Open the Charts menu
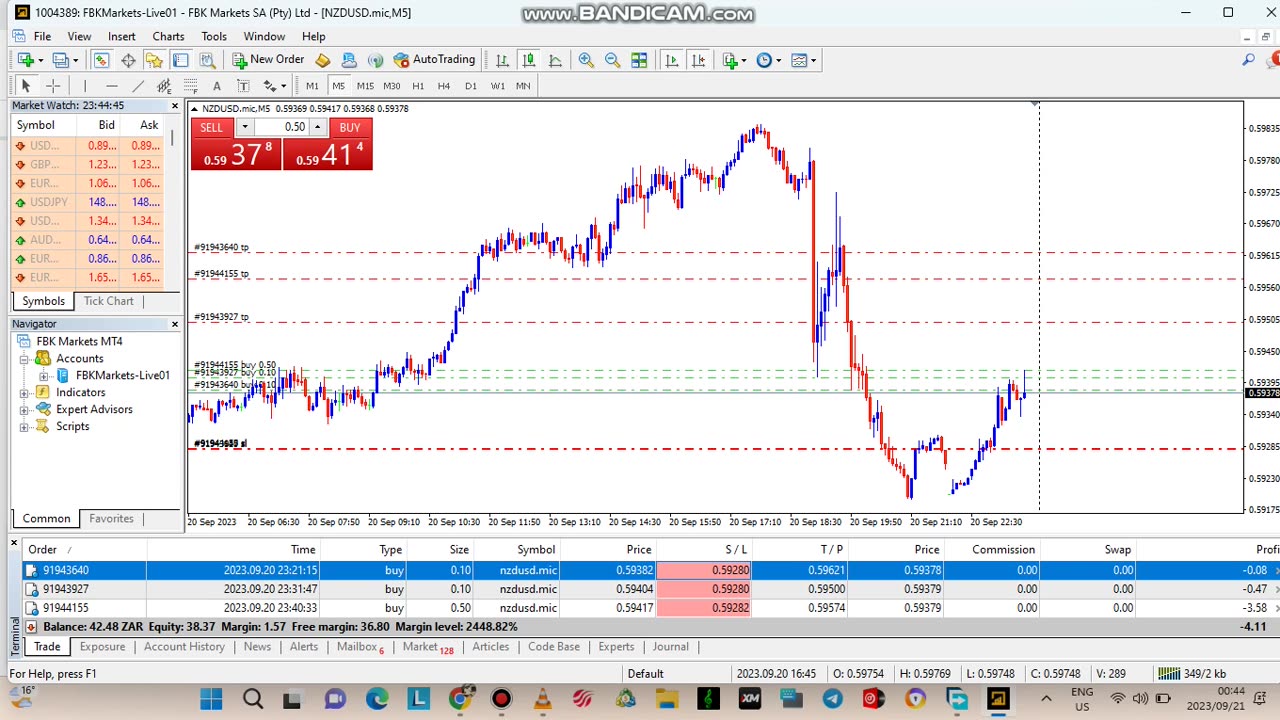The image size is (1280, 720). (168, 36)
